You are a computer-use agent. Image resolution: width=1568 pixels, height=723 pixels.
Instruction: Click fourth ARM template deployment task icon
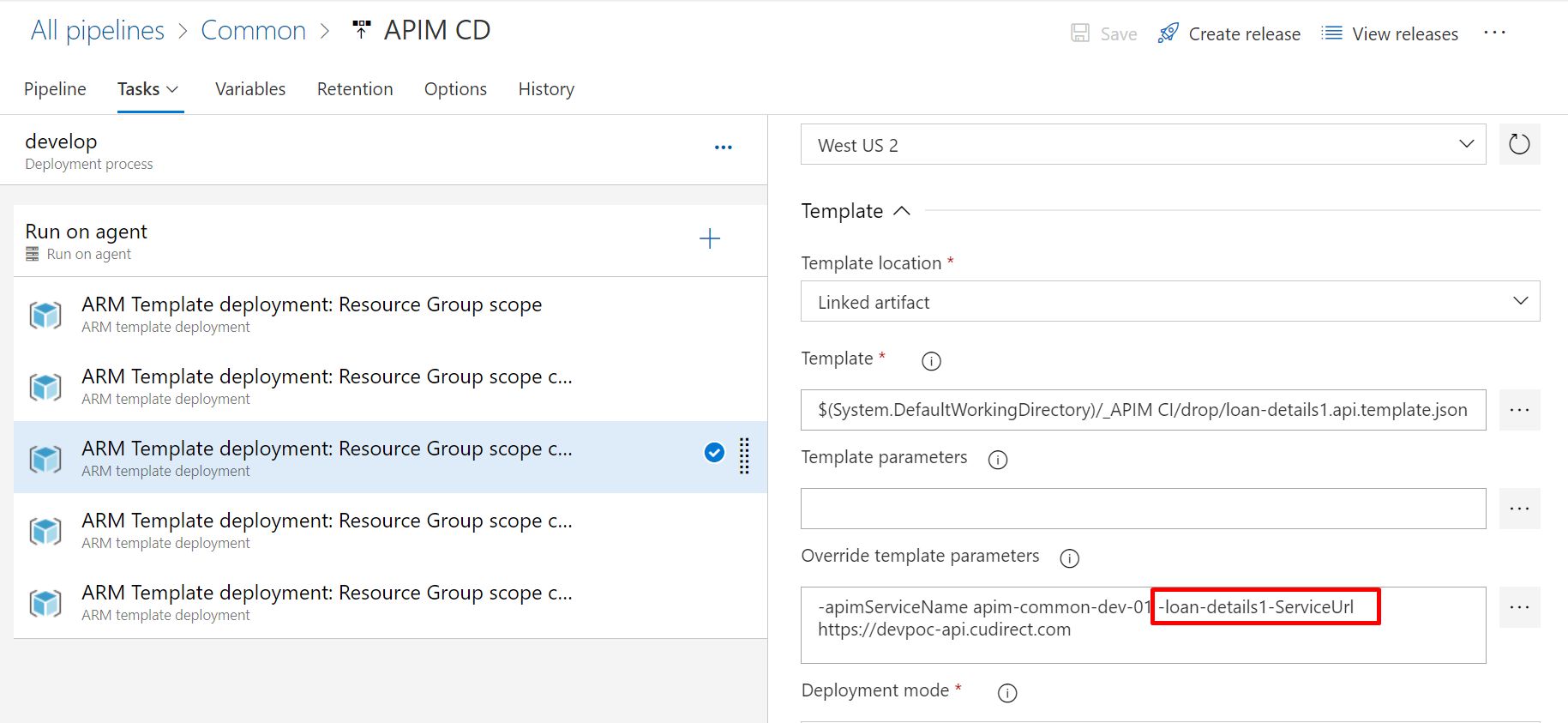(45, 531)
